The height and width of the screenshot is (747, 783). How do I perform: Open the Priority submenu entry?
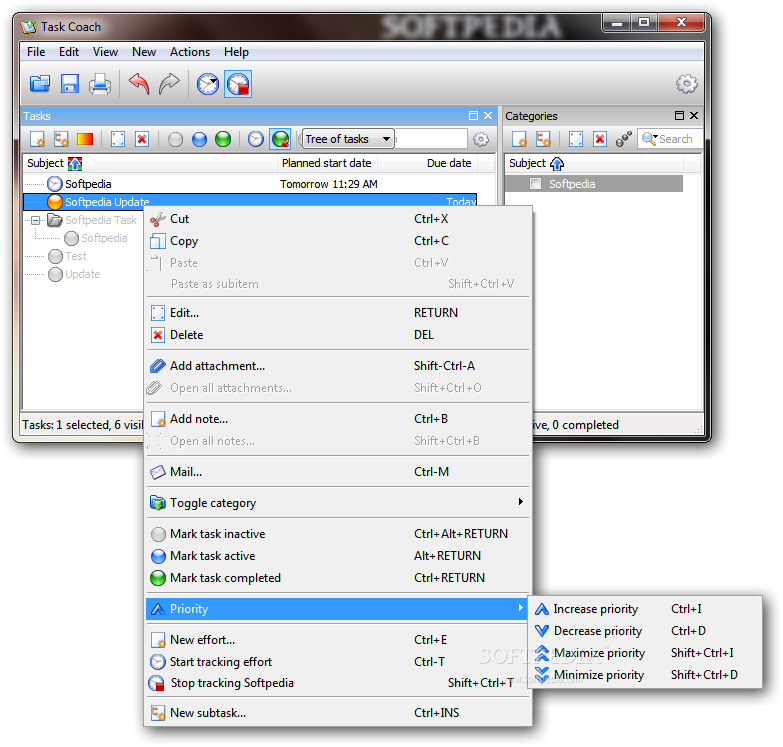tap(338, 609)
